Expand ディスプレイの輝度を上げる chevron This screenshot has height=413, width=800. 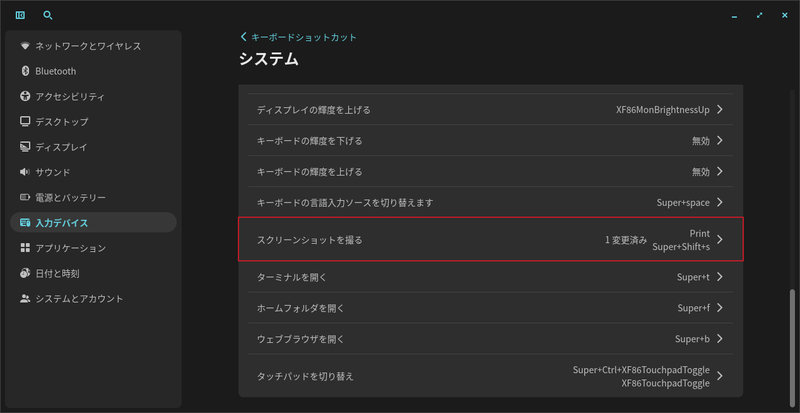pyautogui.click(x=720, y=109)
